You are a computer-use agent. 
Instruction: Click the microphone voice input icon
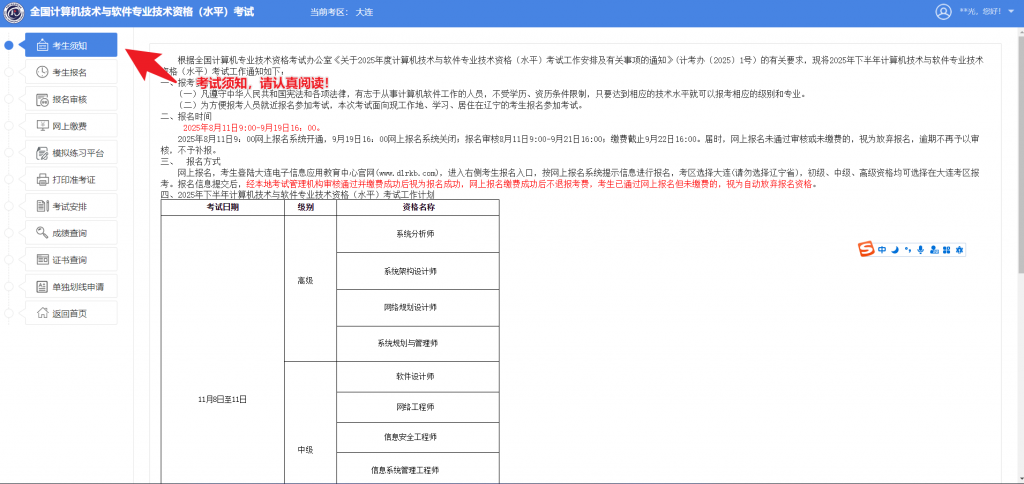coord(920,250)
